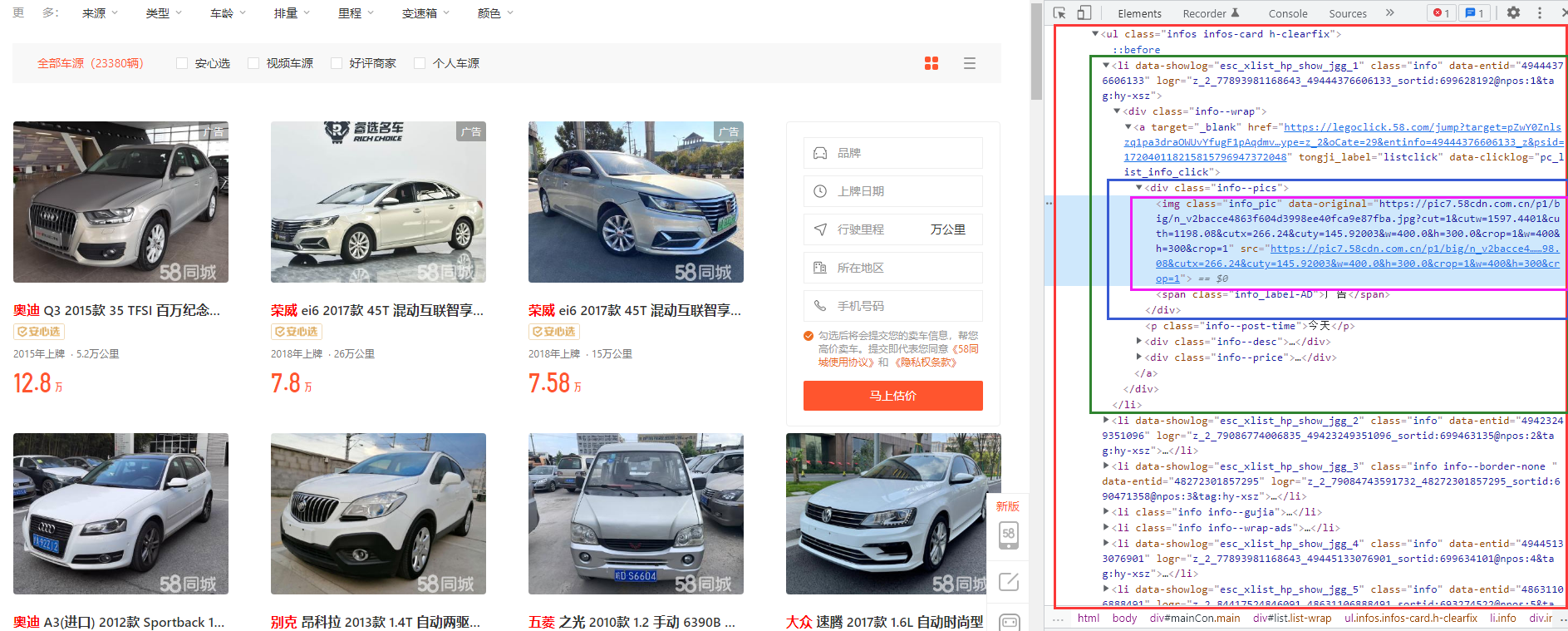Switch to grid view layout icon

(931, 63)
